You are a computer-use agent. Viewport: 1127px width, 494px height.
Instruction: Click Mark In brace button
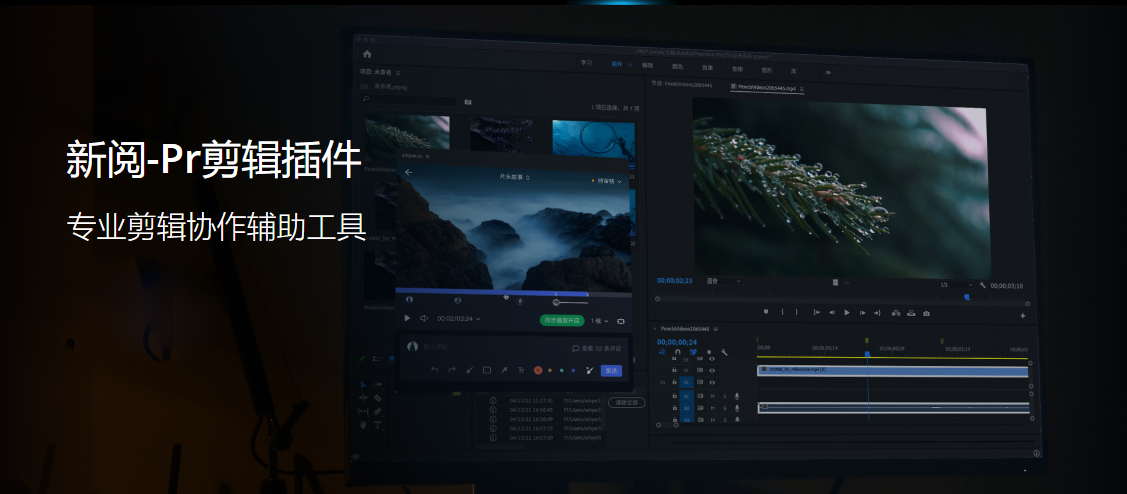tap(782, 312)
